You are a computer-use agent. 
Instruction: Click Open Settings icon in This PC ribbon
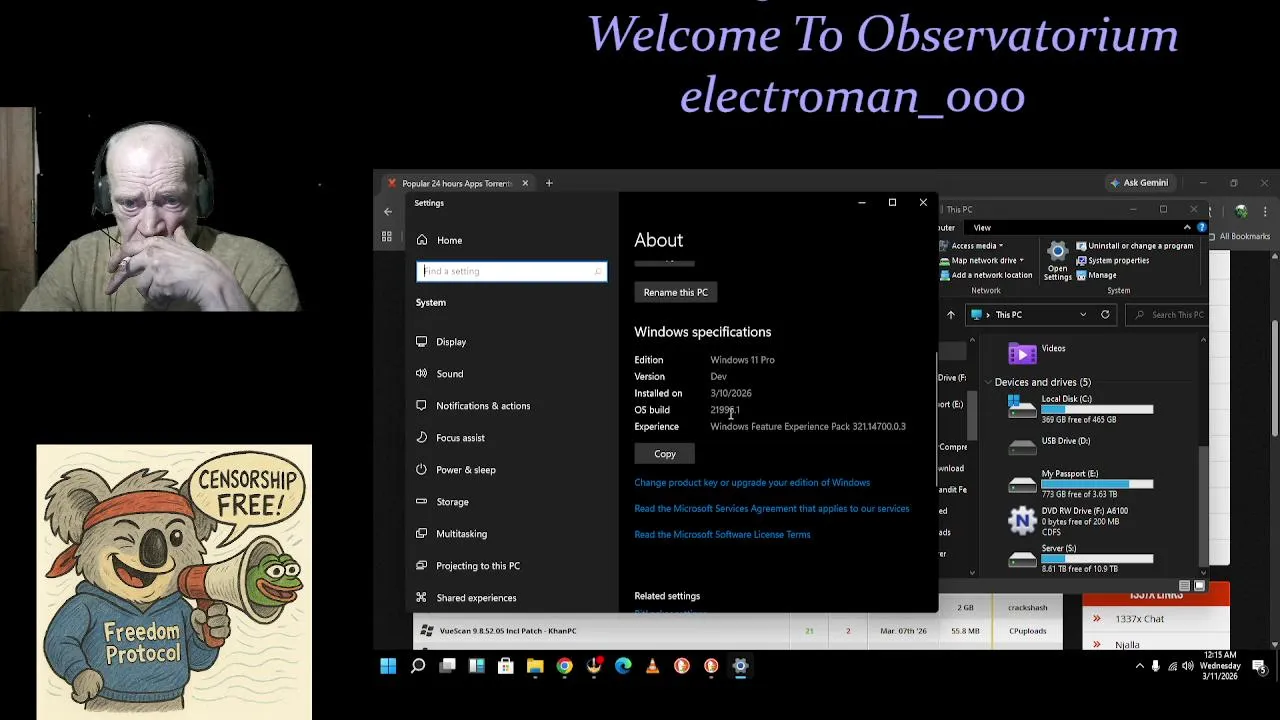pos(1057,259)
